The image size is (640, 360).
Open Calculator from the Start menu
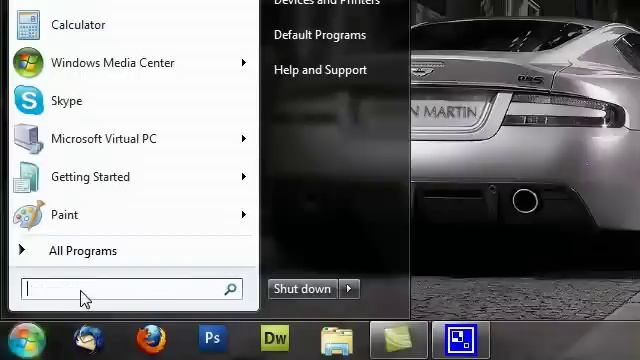[28, 25]
